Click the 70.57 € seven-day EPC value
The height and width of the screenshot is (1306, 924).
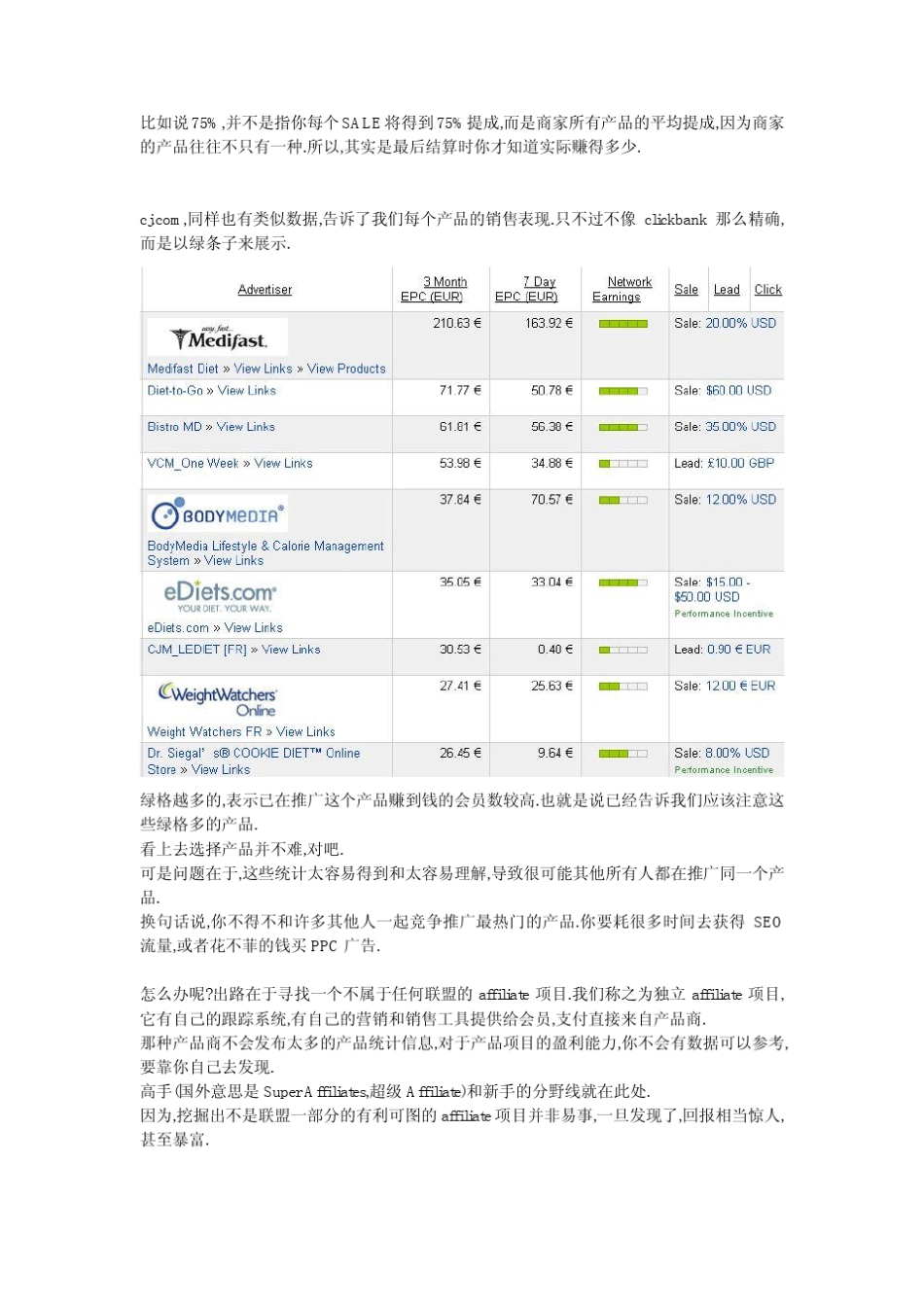click(552, 500)
